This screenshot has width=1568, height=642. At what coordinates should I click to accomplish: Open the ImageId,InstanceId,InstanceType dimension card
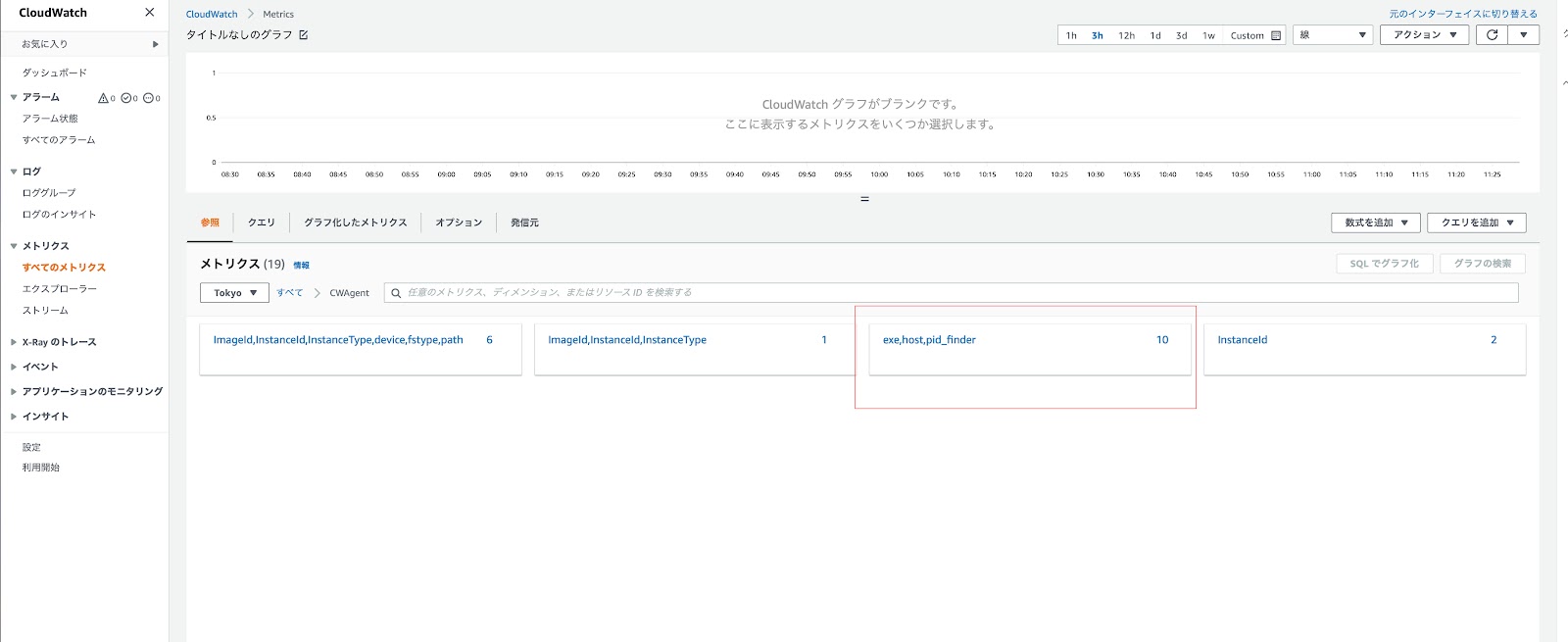695,349
